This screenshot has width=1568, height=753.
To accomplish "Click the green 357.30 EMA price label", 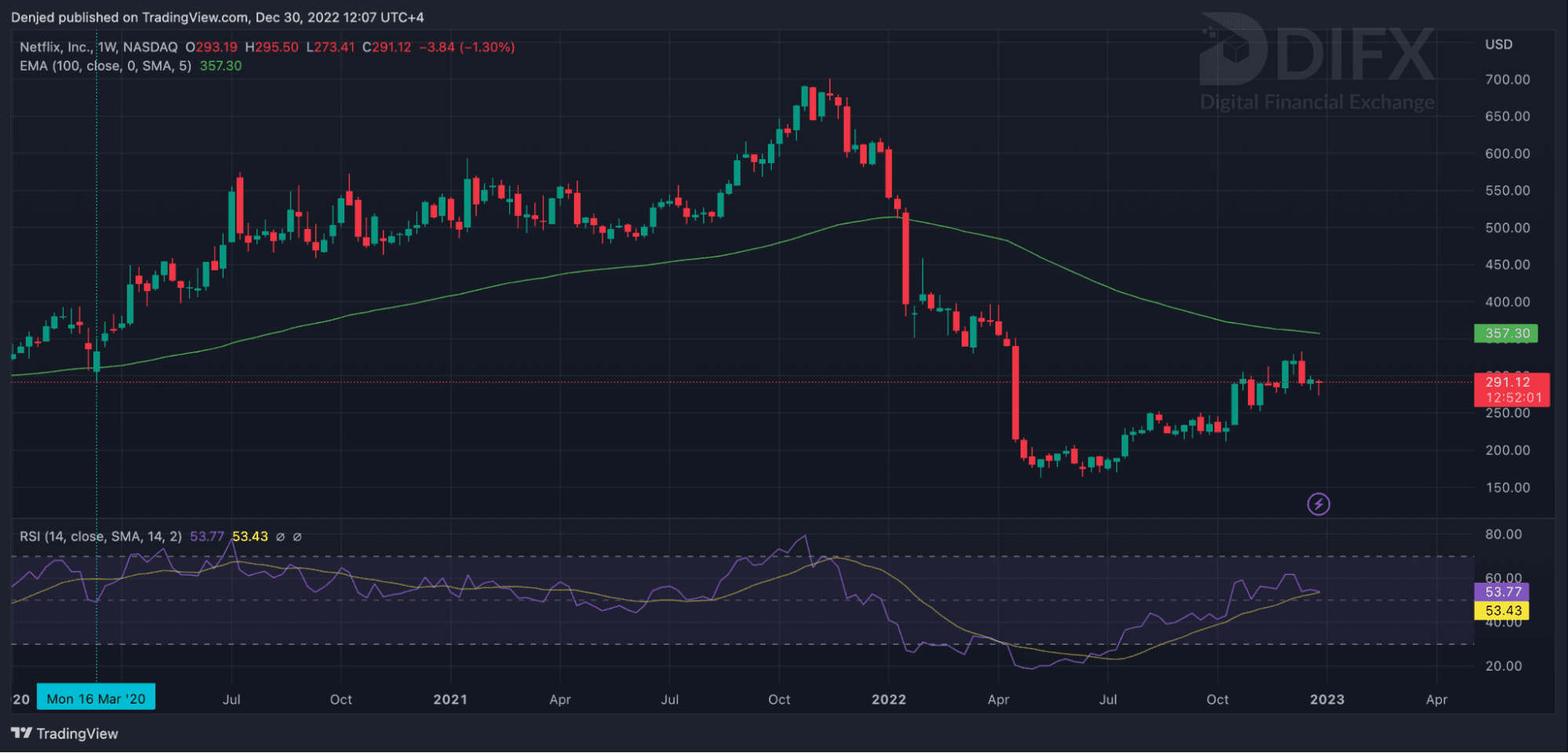I will click(1506, 333).
